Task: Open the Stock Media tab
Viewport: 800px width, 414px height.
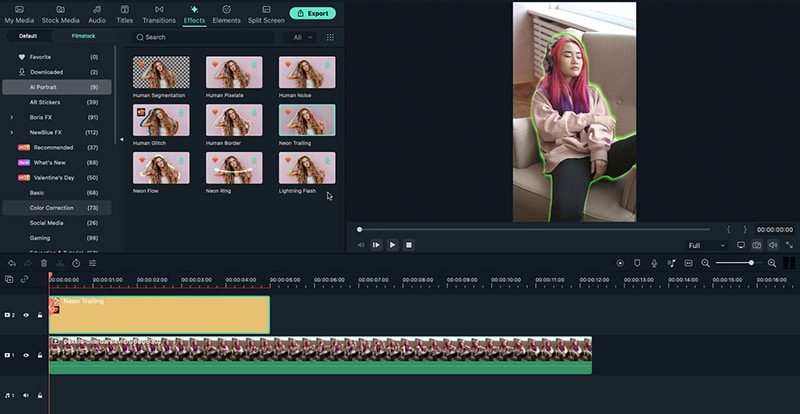Action: pos(60,15)
